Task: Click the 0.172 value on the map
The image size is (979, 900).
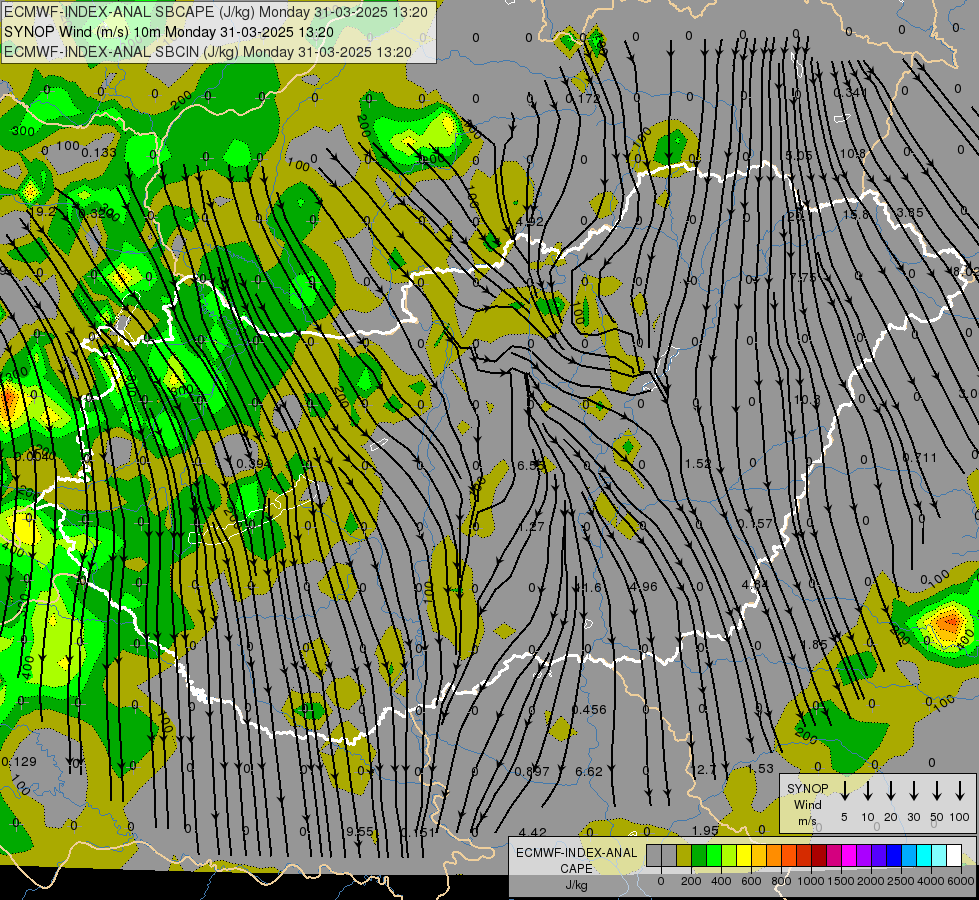Action: click(583, 99)
